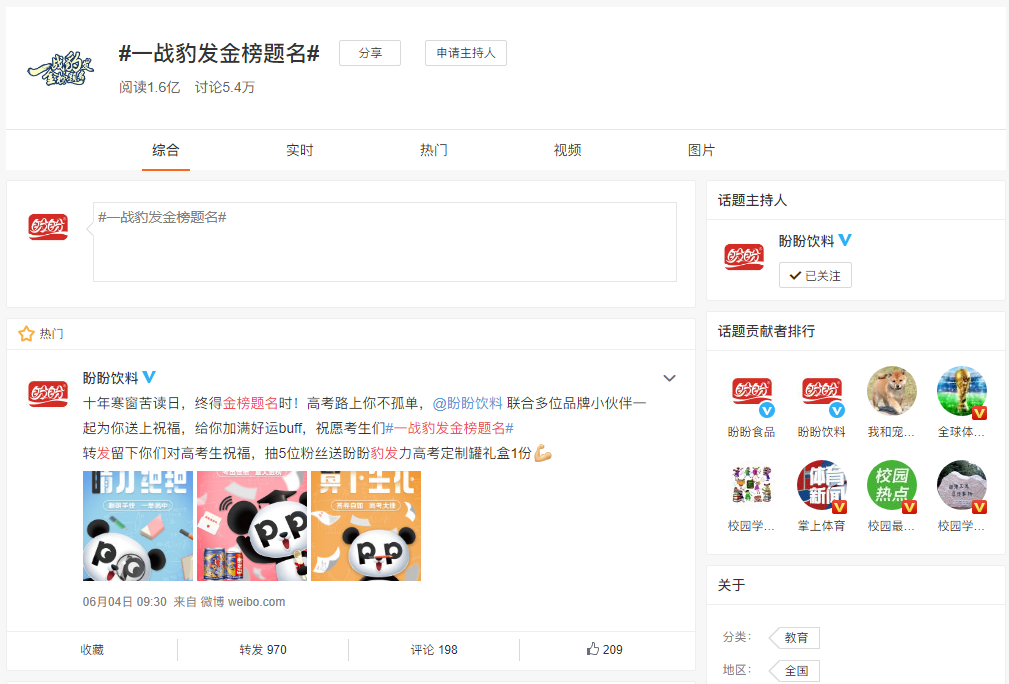The height and width of the screenshot is (684, 1009).
Task: Open the #一战豹发金榜题名# hashtag link in the post
Action: point(449,428)
